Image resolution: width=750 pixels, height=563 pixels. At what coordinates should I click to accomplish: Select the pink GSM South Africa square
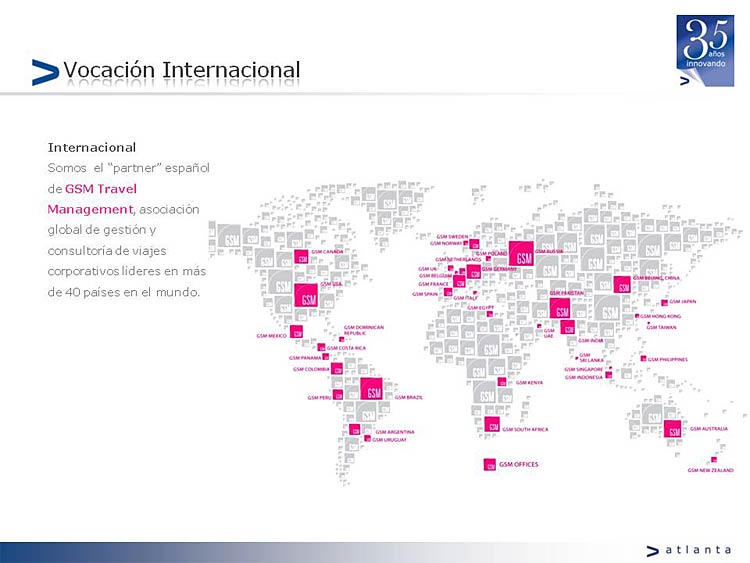pos(492,424)
